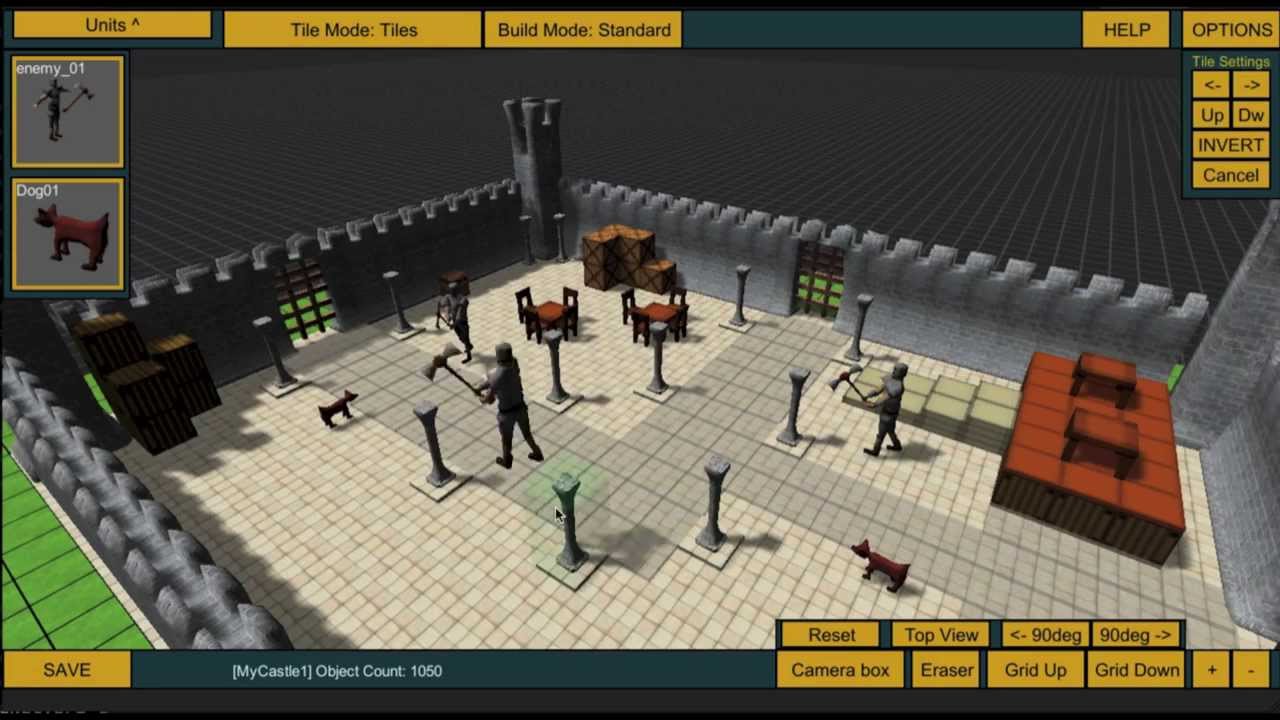Toggle the Camera box
Viewport: 1280px width, 720px height.
point(840,670)
